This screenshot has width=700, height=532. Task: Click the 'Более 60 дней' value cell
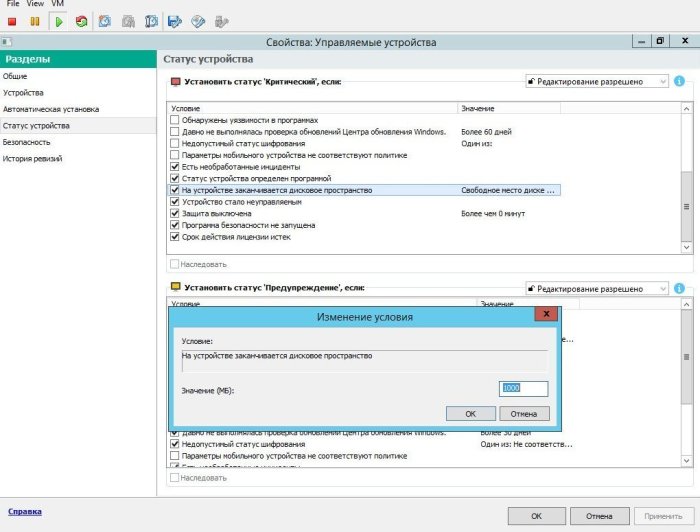click(x=486, y=132)
